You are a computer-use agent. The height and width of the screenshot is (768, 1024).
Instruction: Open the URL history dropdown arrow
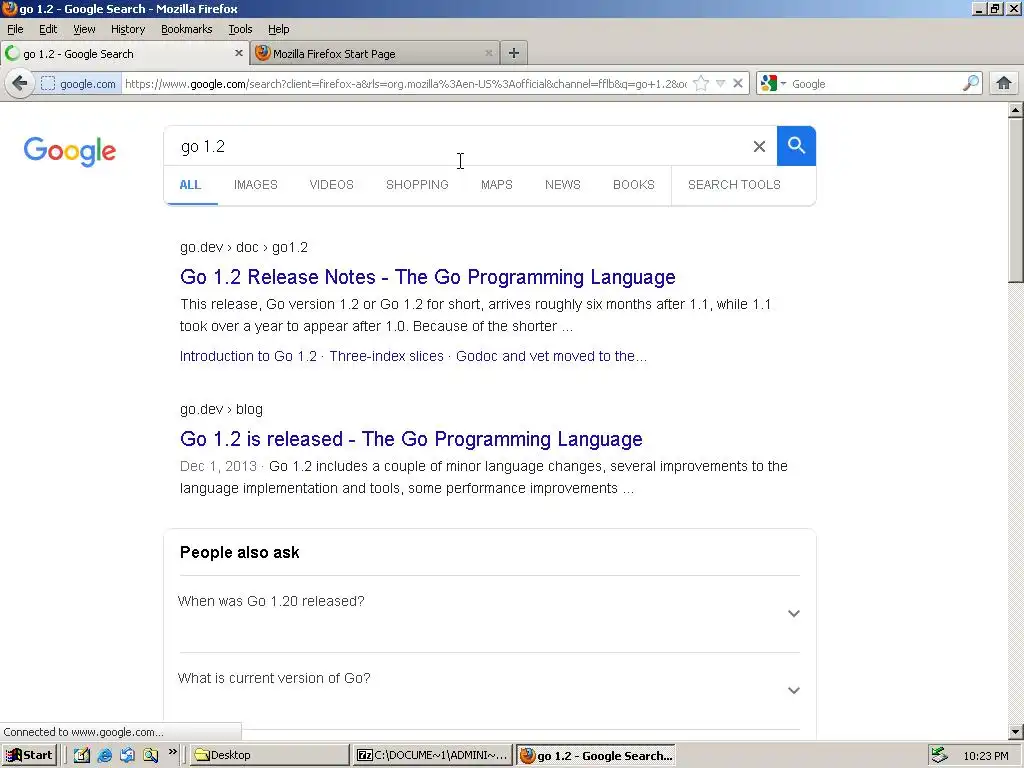point(720,84)
